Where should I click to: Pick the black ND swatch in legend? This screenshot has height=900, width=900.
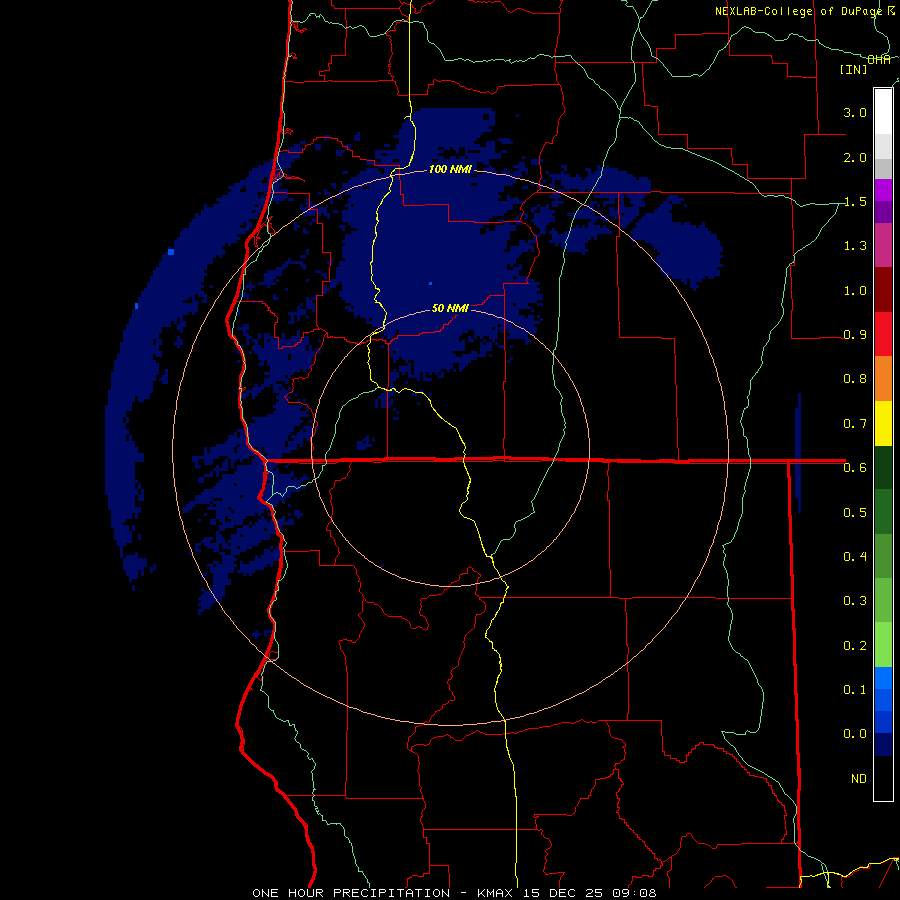(x=883, y=778)
